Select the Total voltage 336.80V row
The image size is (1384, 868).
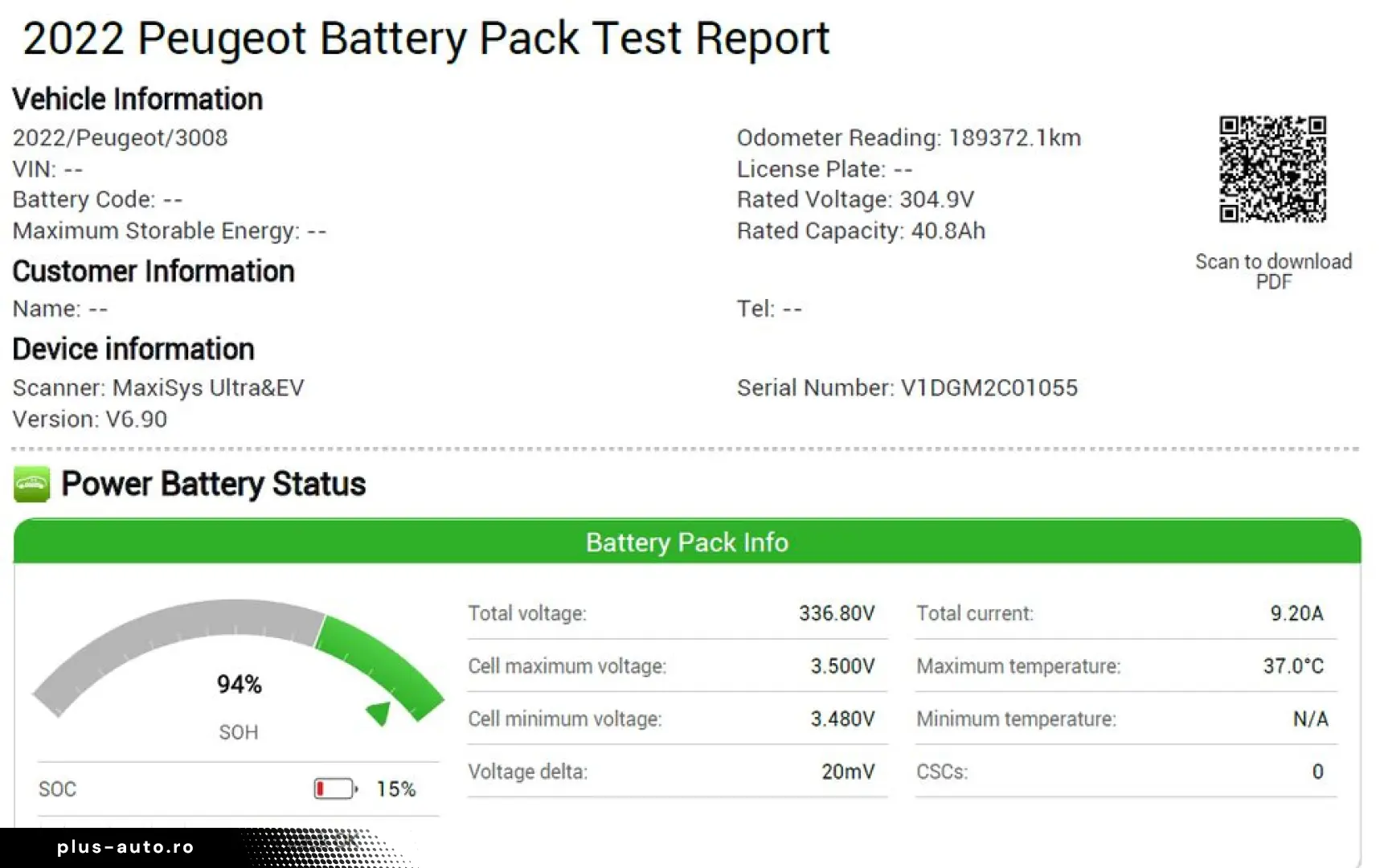(x=678, y=614)
